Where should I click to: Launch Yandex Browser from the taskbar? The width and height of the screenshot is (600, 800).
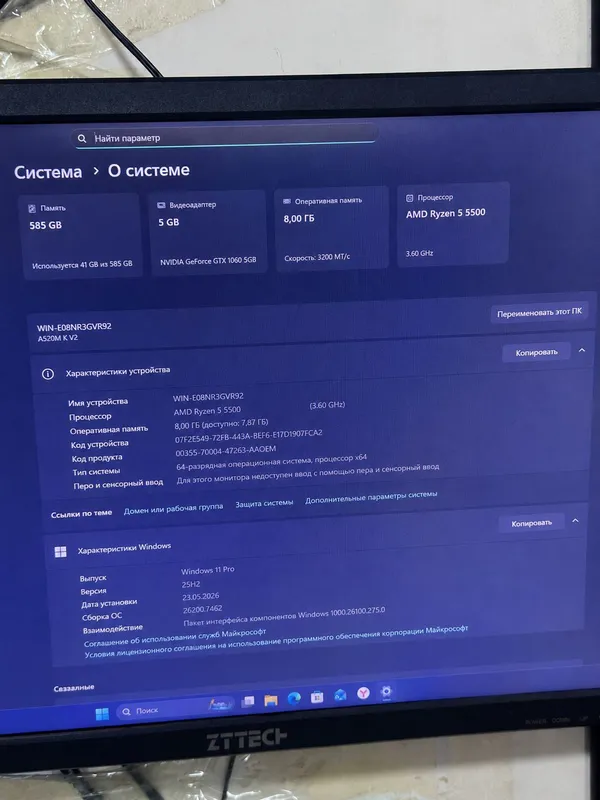click(363, 692)
